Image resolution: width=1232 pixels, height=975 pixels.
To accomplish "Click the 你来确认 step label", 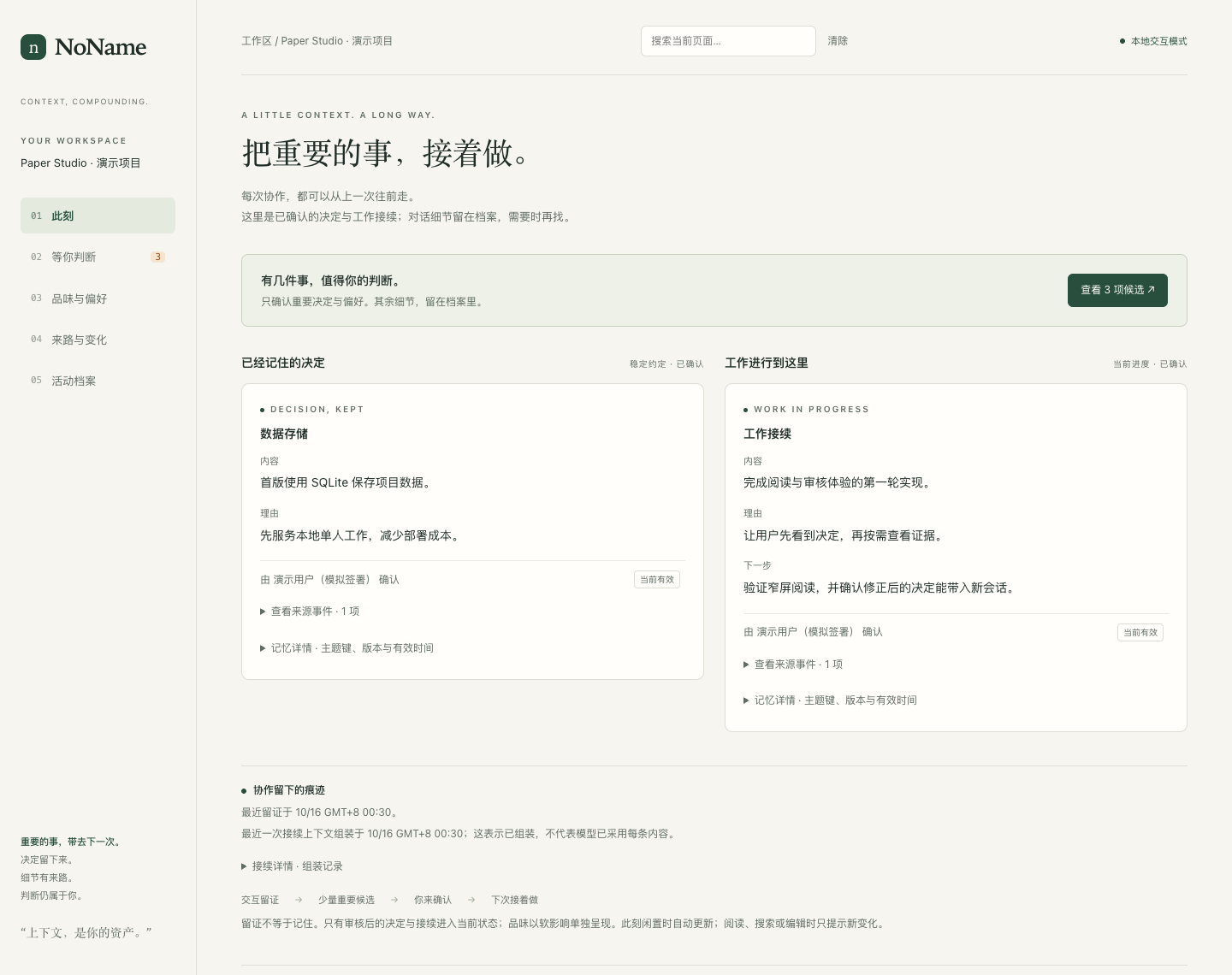I will tap(433, 900).
